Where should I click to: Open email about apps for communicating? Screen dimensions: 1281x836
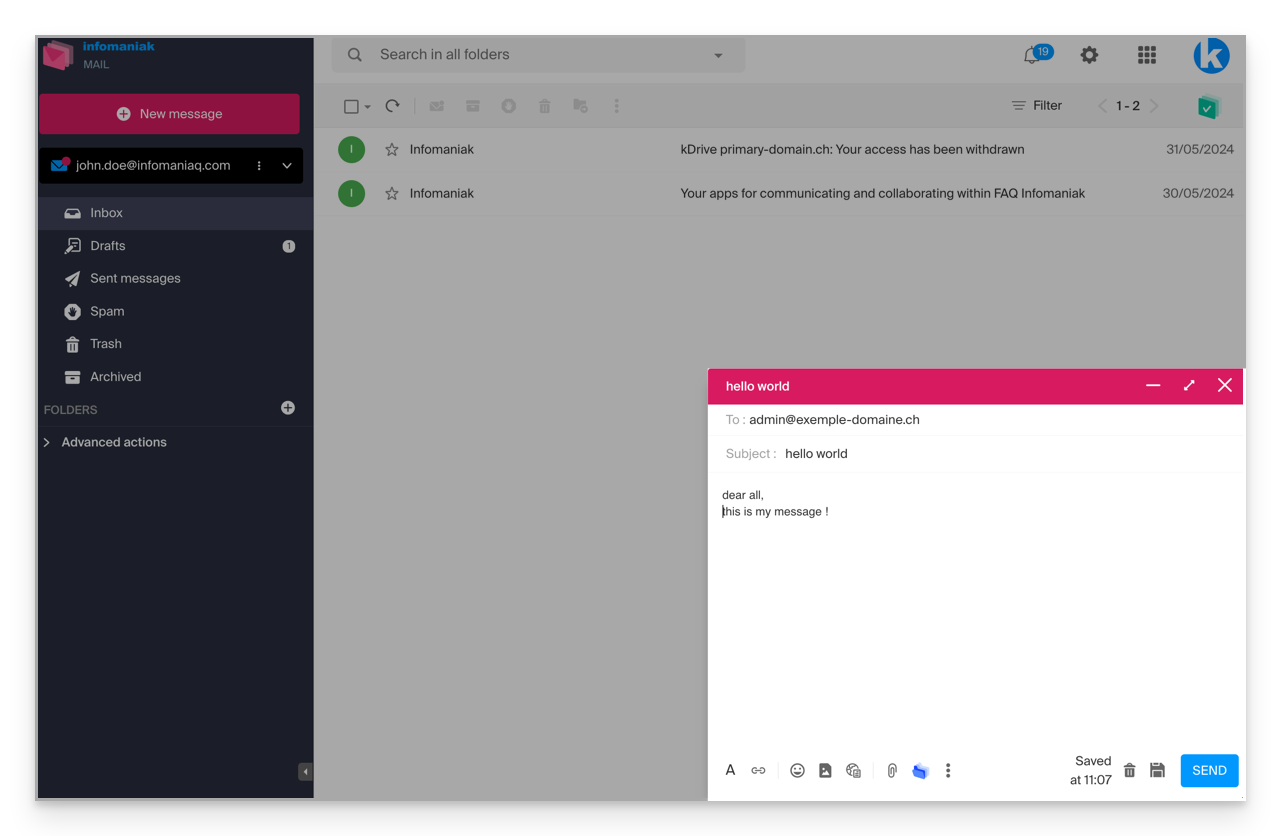[x=882, y=194]
